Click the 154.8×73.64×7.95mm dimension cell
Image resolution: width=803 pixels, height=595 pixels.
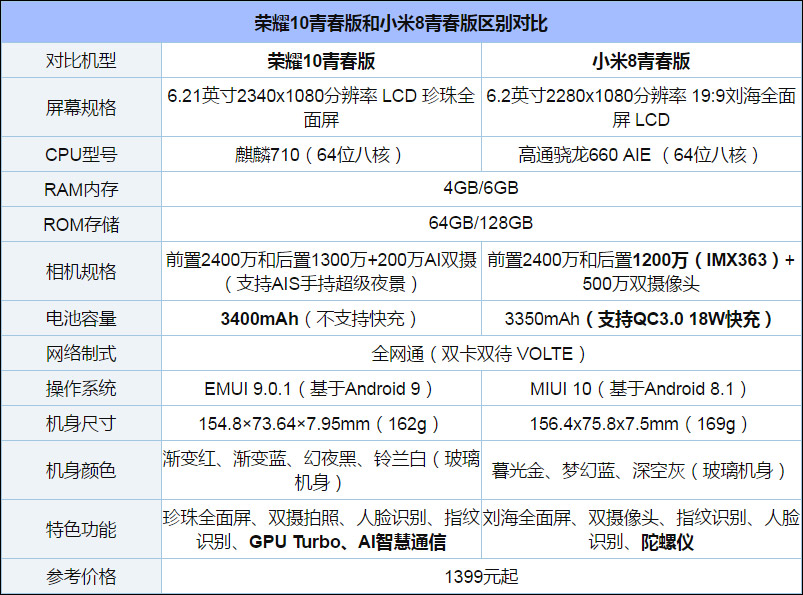click(x=321, y=423)
